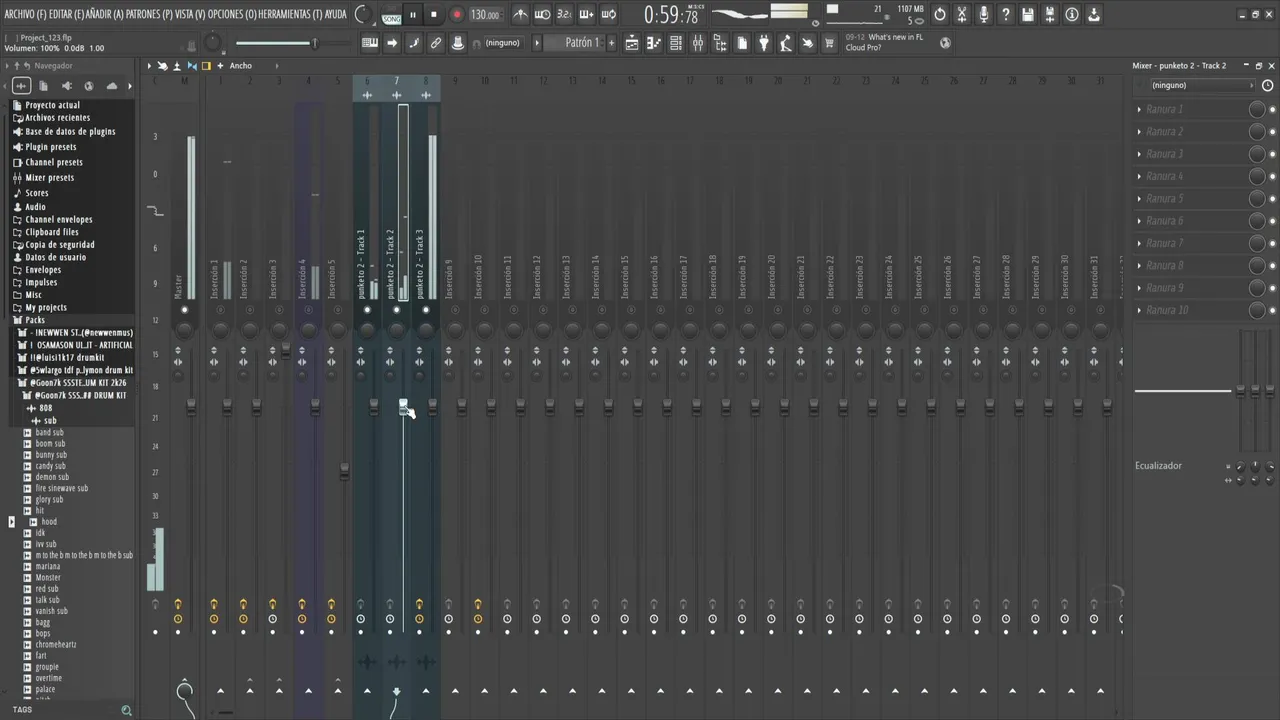This screenshot has height=720, width=1280.
Task: Toggle Ranura 3 enable light
Action: [1272, 154]
